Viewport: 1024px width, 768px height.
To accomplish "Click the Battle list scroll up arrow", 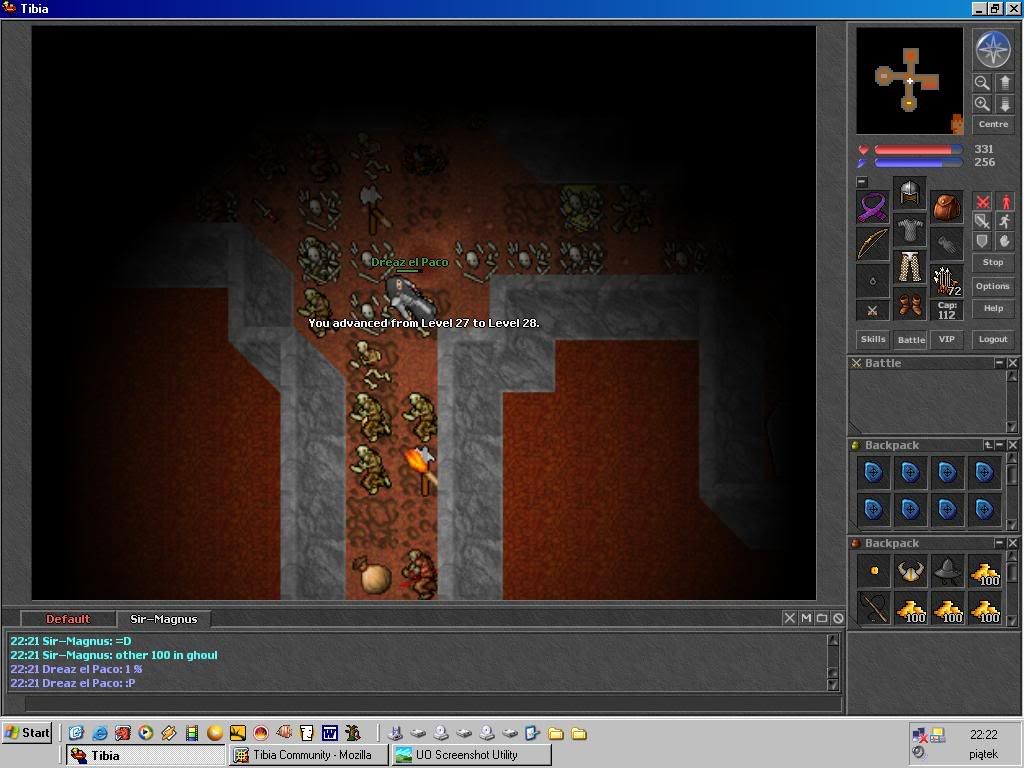I will point(1012,376).
